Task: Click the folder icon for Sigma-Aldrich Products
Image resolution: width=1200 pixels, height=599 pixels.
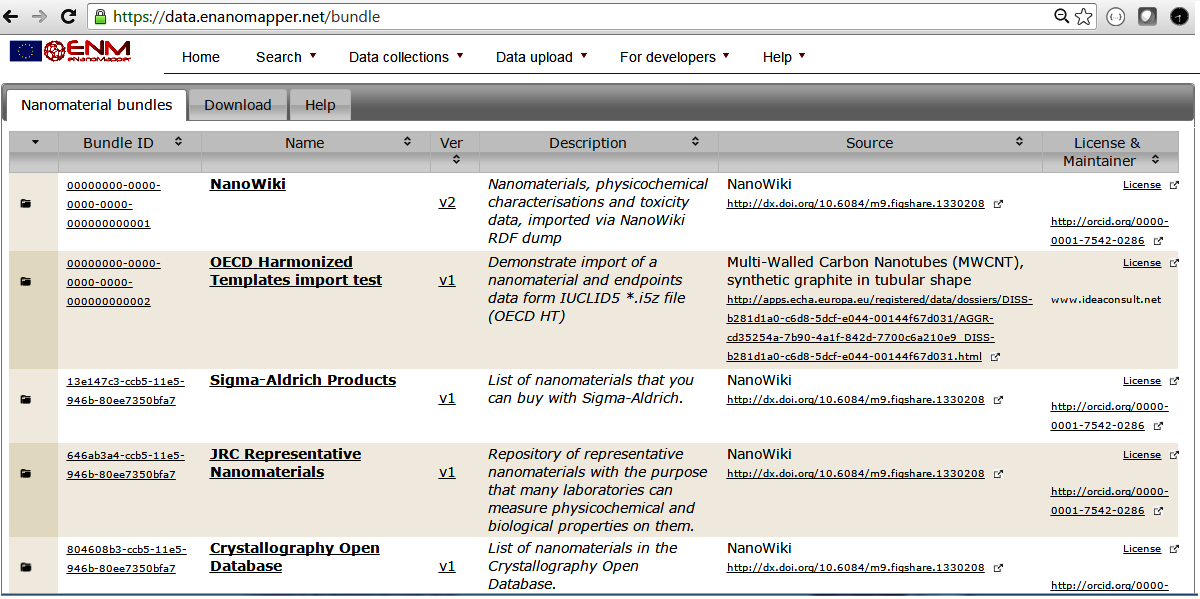Action: click(x=25, y=399)
